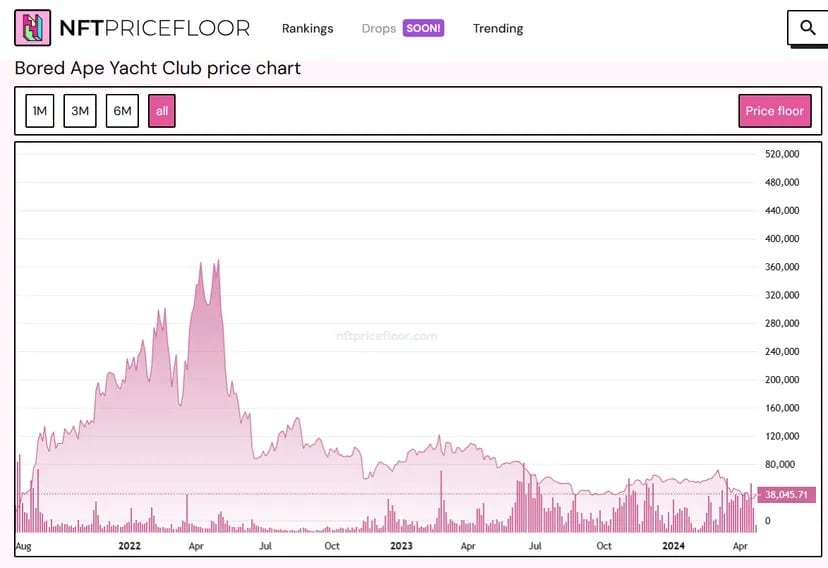Click the 160,000 axis value
This screenshot has width=828, height=568.
coord(782,408)
